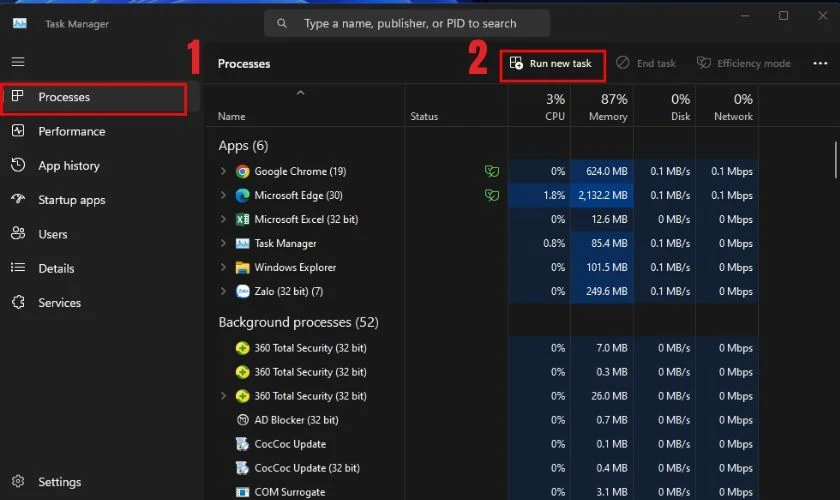
Task: Expand the third 360 Total Security row
Action: pyautogui.click(x=223, y=396)
